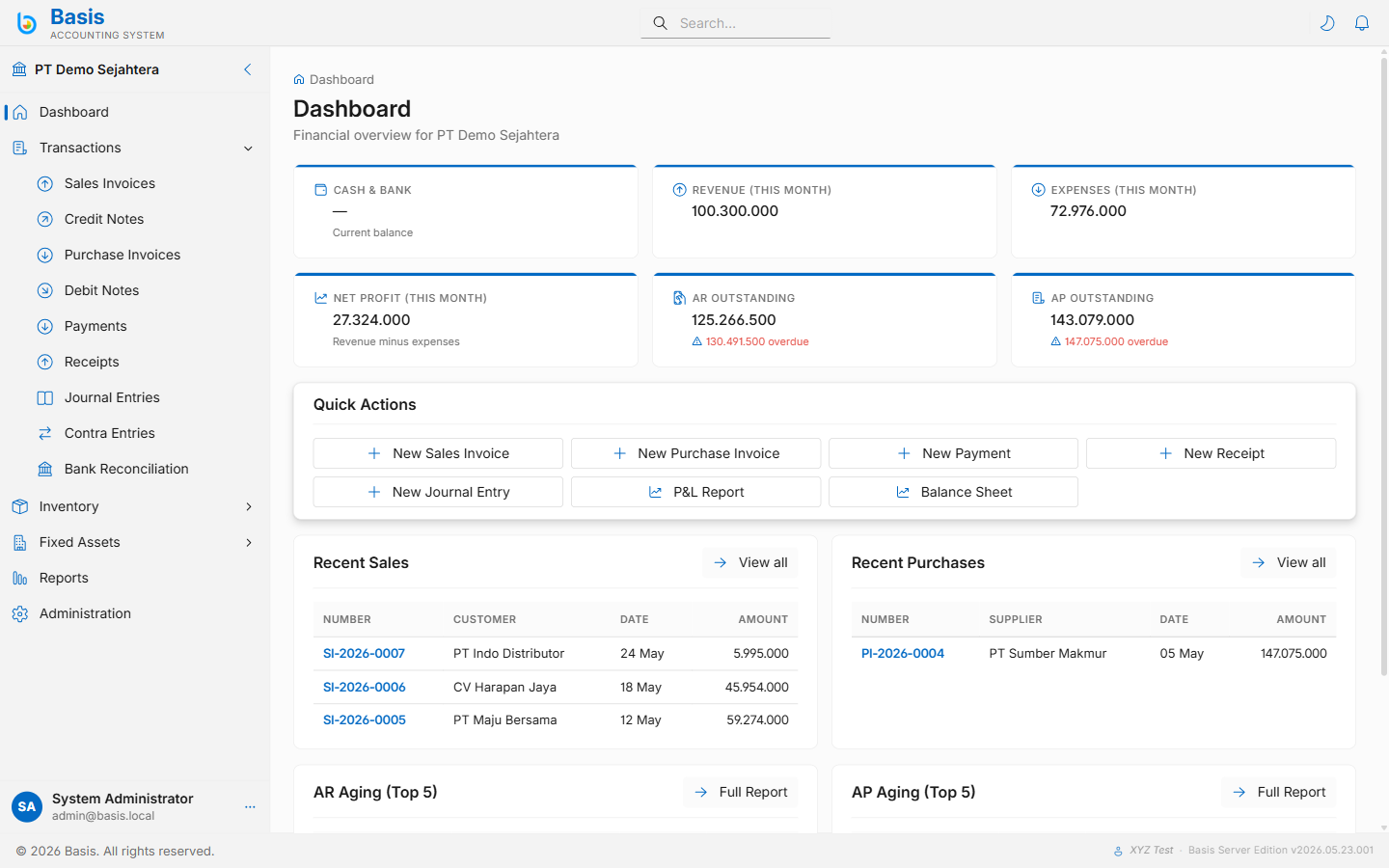Open invoice SI-2026-0007
This screenshot has width=1389, height=868.
point(364,654)
